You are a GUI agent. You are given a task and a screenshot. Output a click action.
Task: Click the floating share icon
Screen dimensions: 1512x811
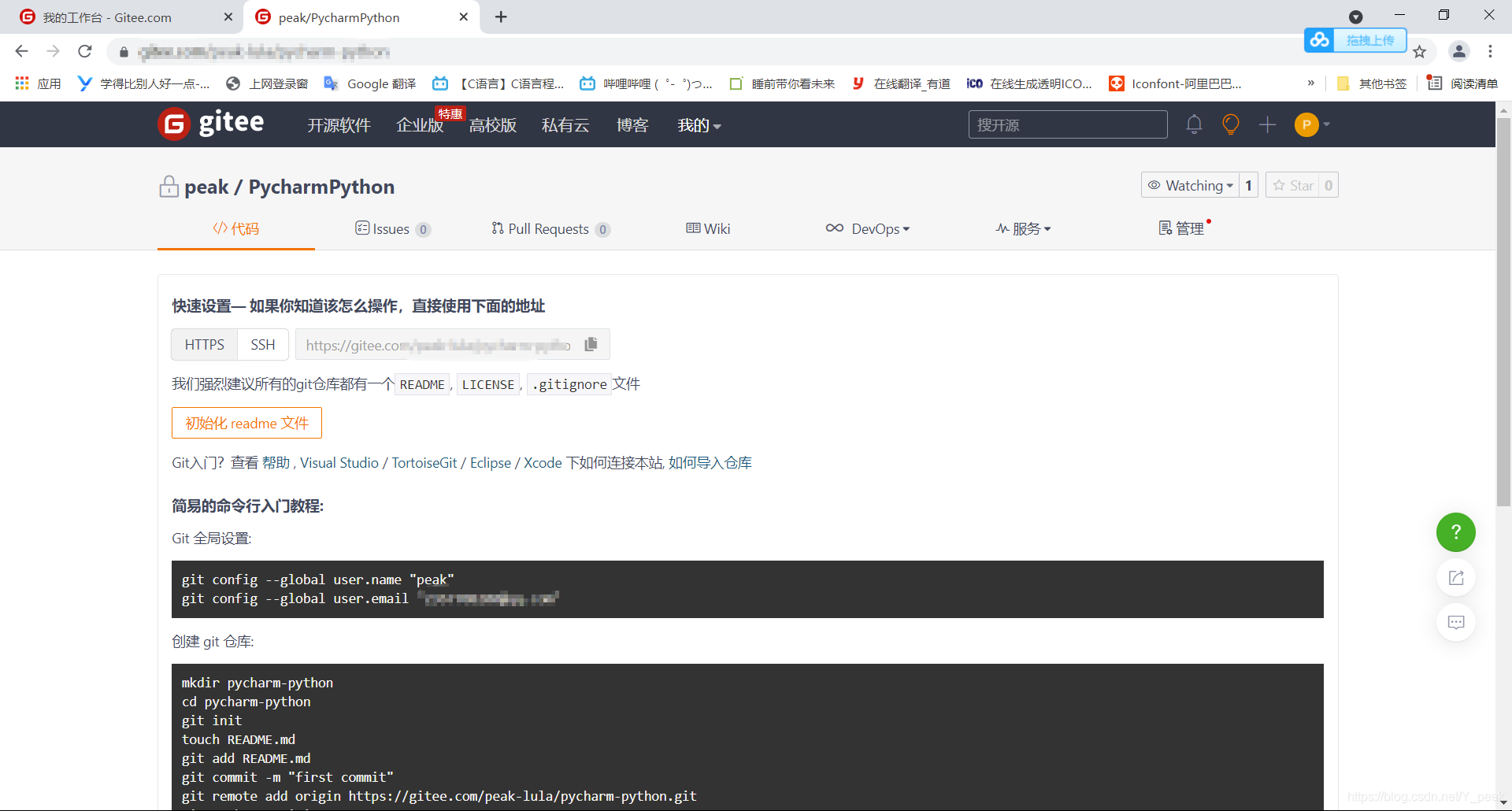[x=1456, y=577]
